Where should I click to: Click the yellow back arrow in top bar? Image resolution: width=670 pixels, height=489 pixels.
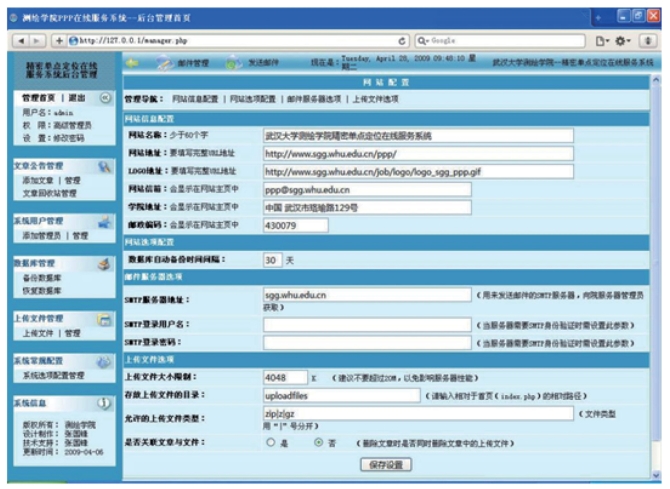tap(132, 63)
